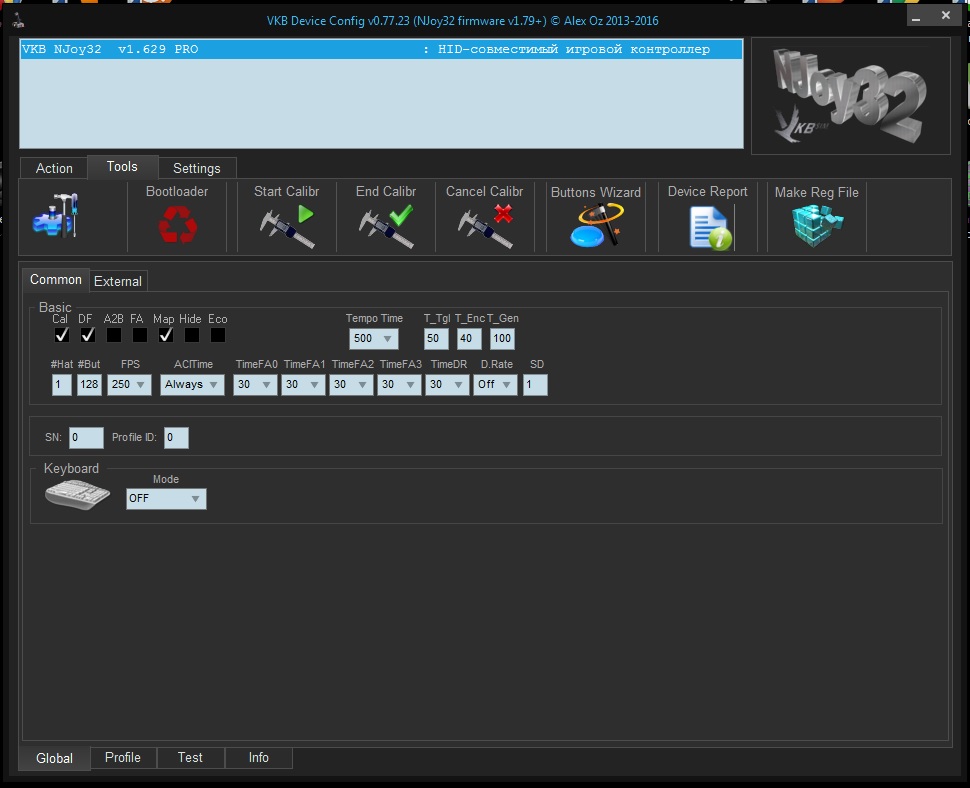Screen dimensions: 970x788
Task: Open the Test bottom tab
Action: 190,758
